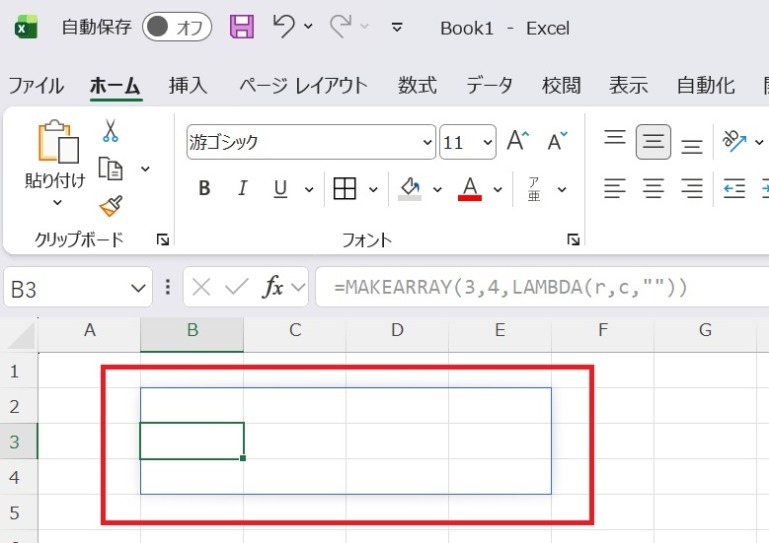769x543 pixels.
Task: Click the 貼り付け paste icon
Action: click(58, 142)
